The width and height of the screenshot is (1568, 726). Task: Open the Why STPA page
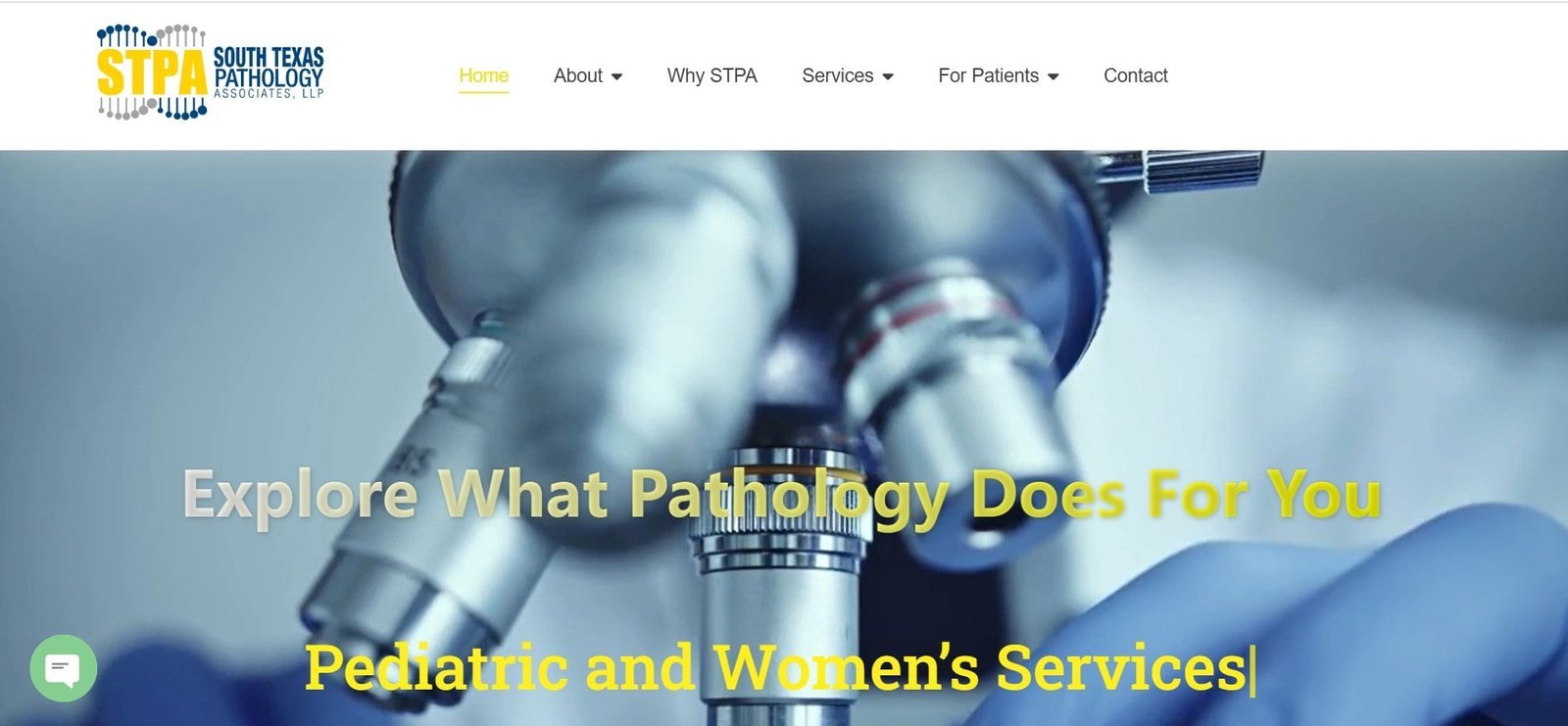pyautogui.click(x=712, y=75)
